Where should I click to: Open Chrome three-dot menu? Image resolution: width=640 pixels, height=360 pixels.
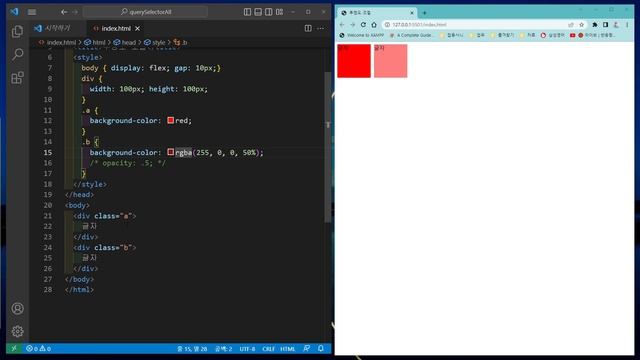click(x=627, y=25)
